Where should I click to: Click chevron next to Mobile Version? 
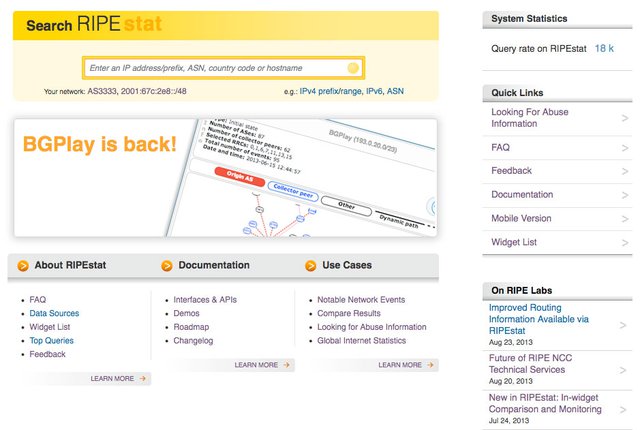point(624,219)
